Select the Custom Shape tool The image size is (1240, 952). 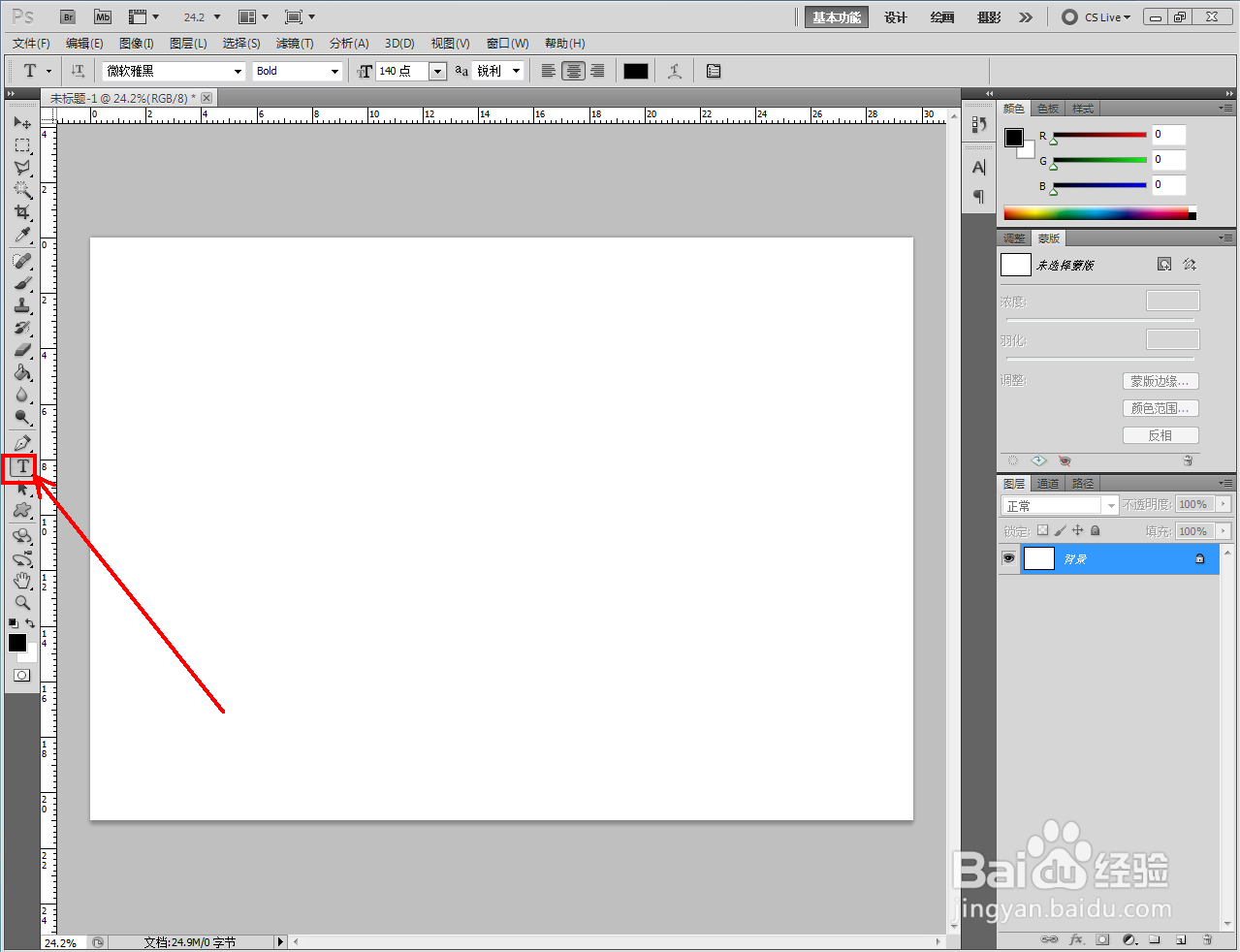click(x=22, y=511)
